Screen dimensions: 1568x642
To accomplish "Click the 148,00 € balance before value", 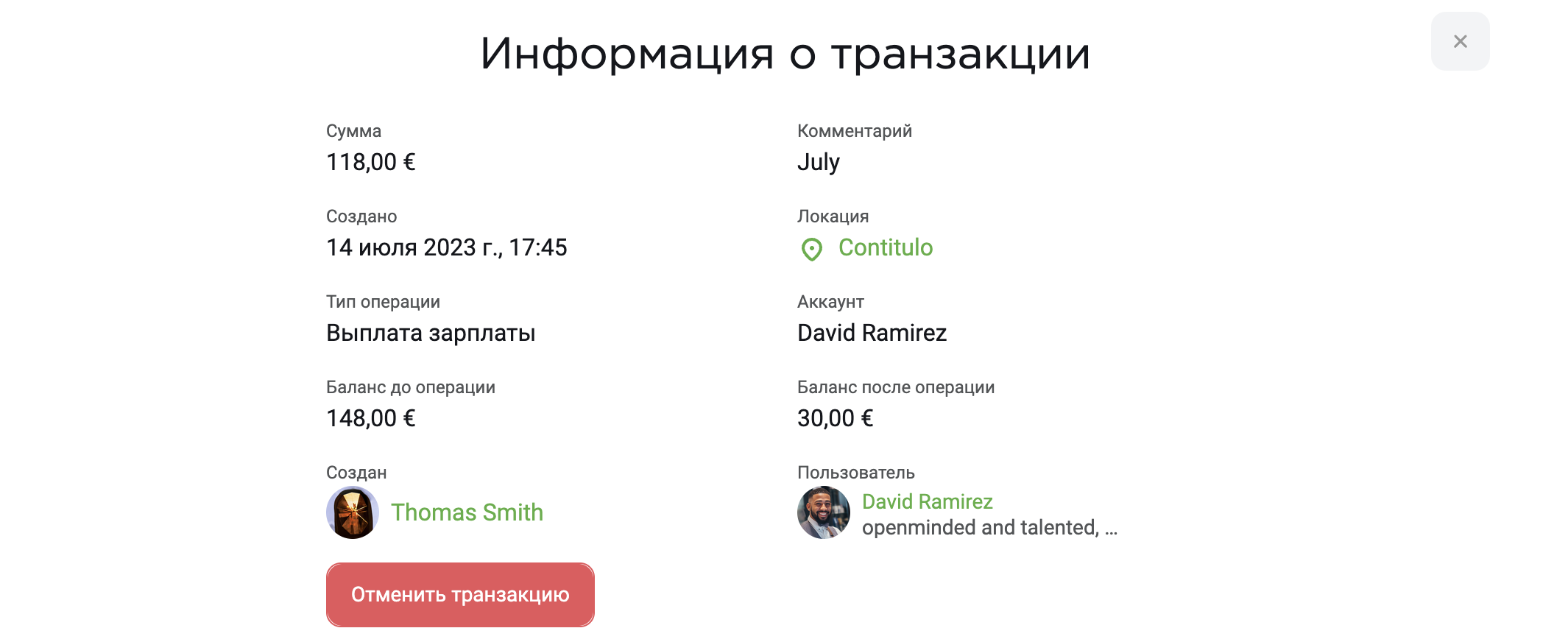I will [x=371, y=418].
